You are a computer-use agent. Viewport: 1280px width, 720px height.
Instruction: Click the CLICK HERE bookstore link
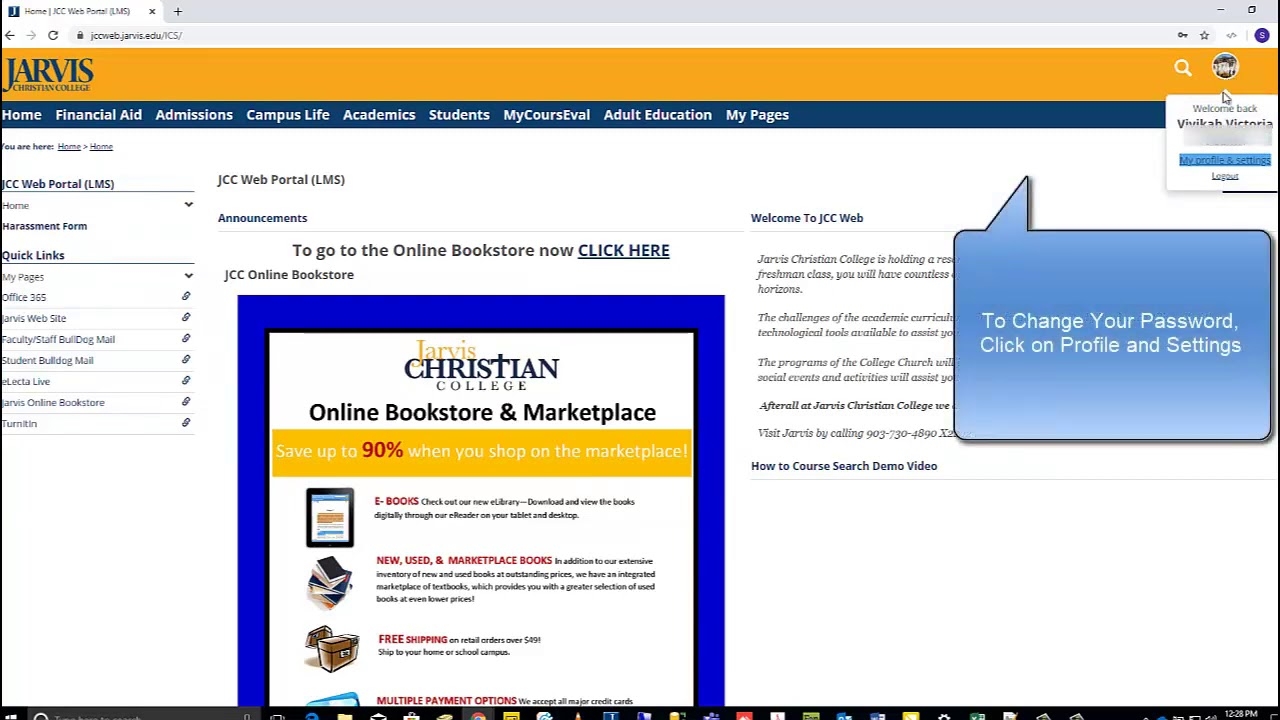click(623, 250)
